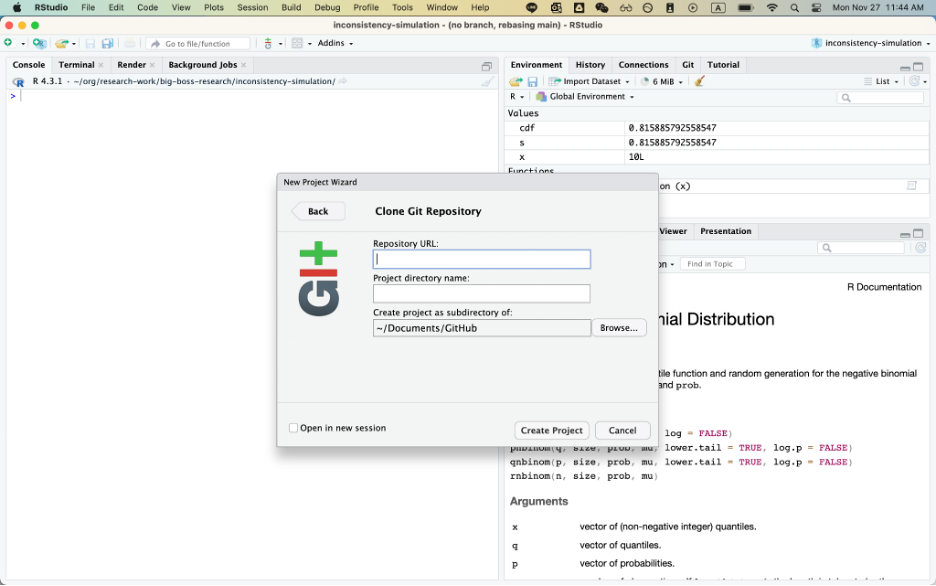Click the refresh icon in Environment pane
Viewport: 936px width, 586px height.
pos(915,81)
